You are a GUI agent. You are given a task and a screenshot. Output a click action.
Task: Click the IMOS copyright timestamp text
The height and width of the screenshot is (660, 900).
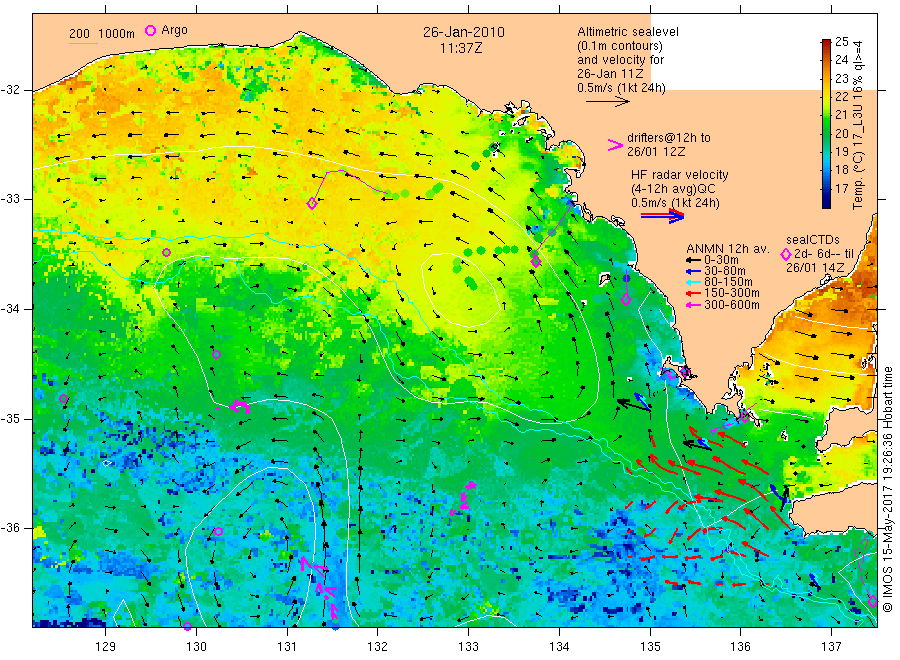point(888,489)
